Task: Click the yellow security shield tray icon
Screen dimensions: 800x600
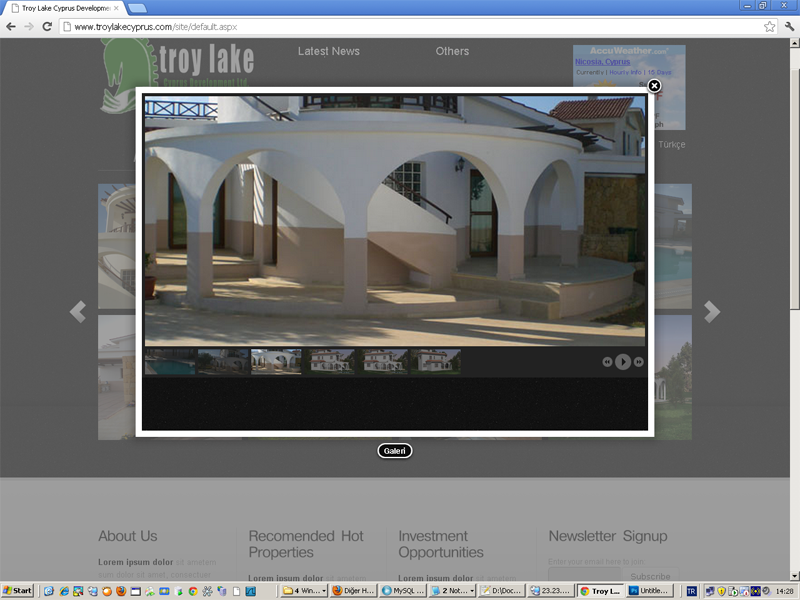Action: point(721,591)
